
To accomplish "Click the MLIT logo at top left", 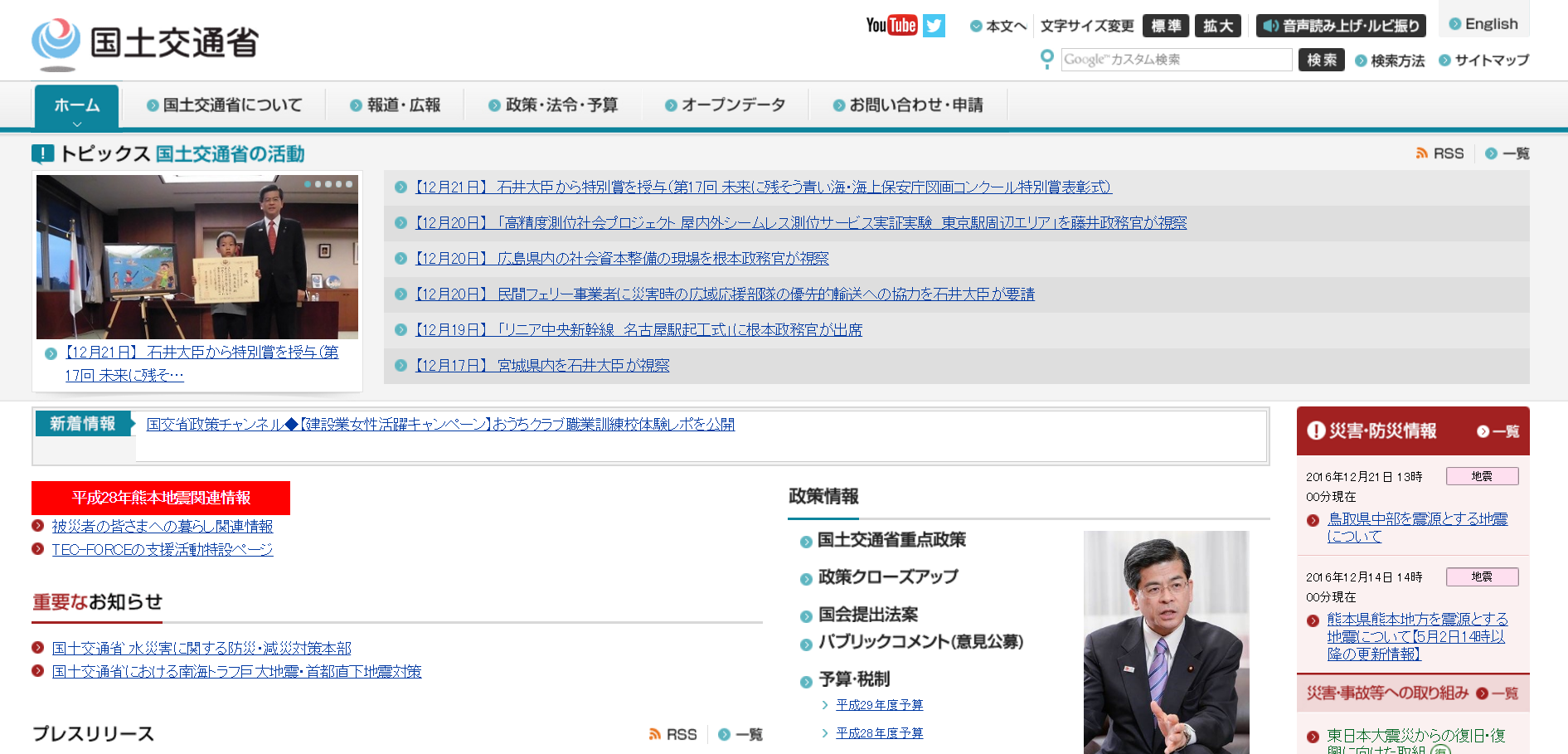I will point(145,43).
